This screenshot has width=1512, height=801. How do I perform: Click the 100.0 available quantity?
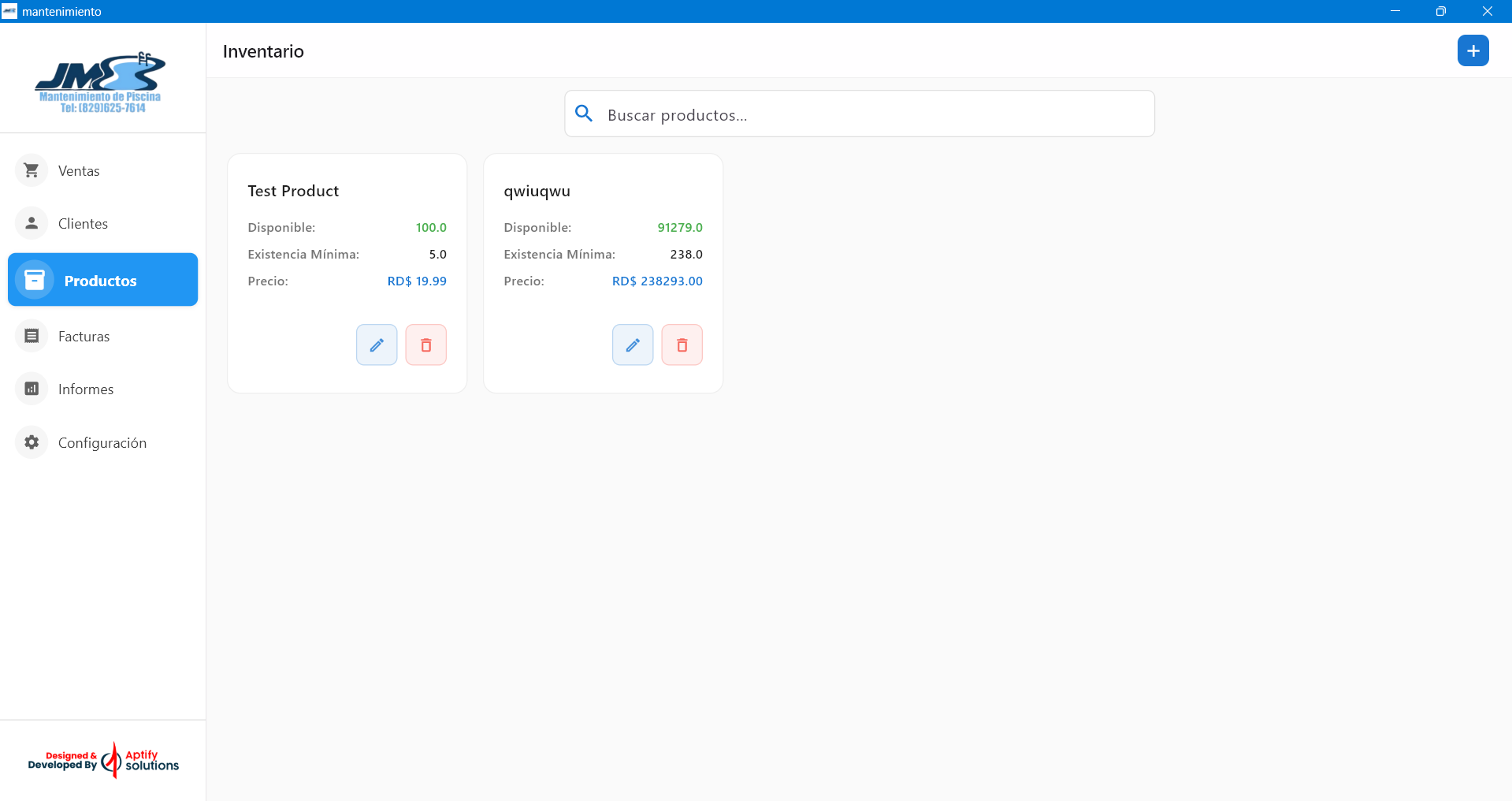(x=431, y=227)
